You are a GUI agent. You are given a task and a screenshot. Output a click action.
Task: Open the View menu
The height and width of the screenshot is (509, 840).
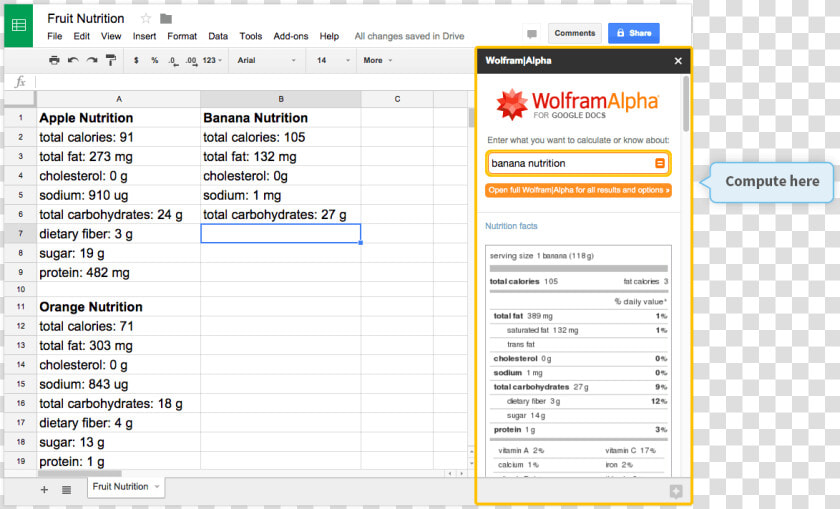coord(111,36)
